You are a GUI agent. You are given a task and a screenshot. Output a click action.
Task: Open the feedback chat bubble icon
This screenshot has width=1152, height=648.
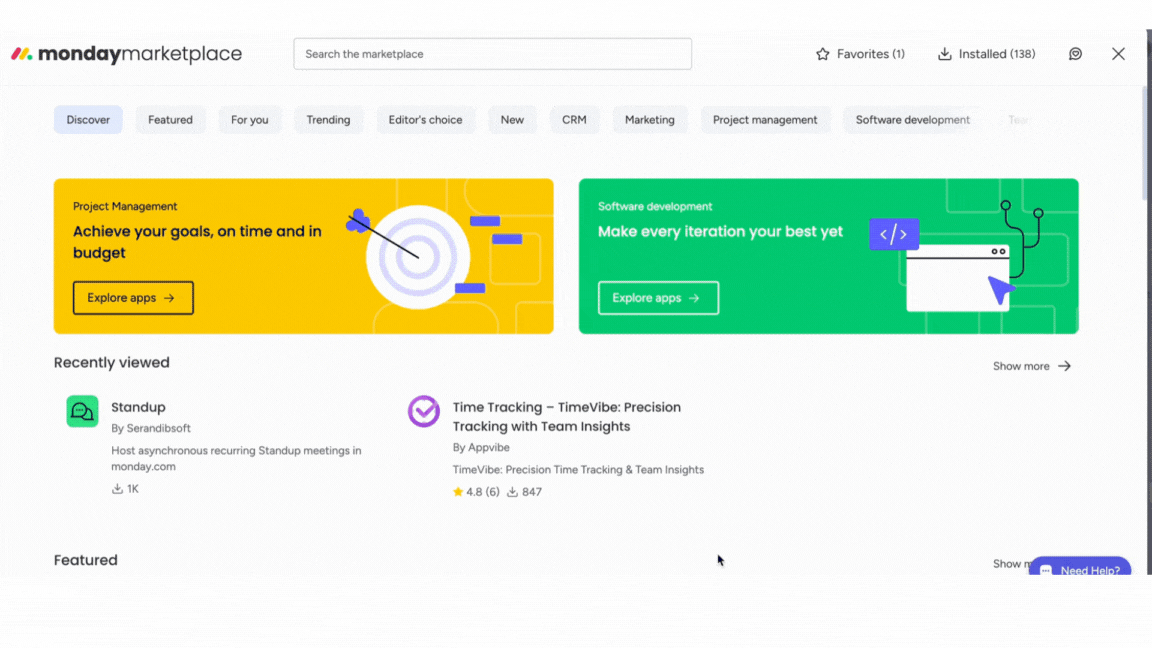pyautogui.click(x=1076, y=54)
